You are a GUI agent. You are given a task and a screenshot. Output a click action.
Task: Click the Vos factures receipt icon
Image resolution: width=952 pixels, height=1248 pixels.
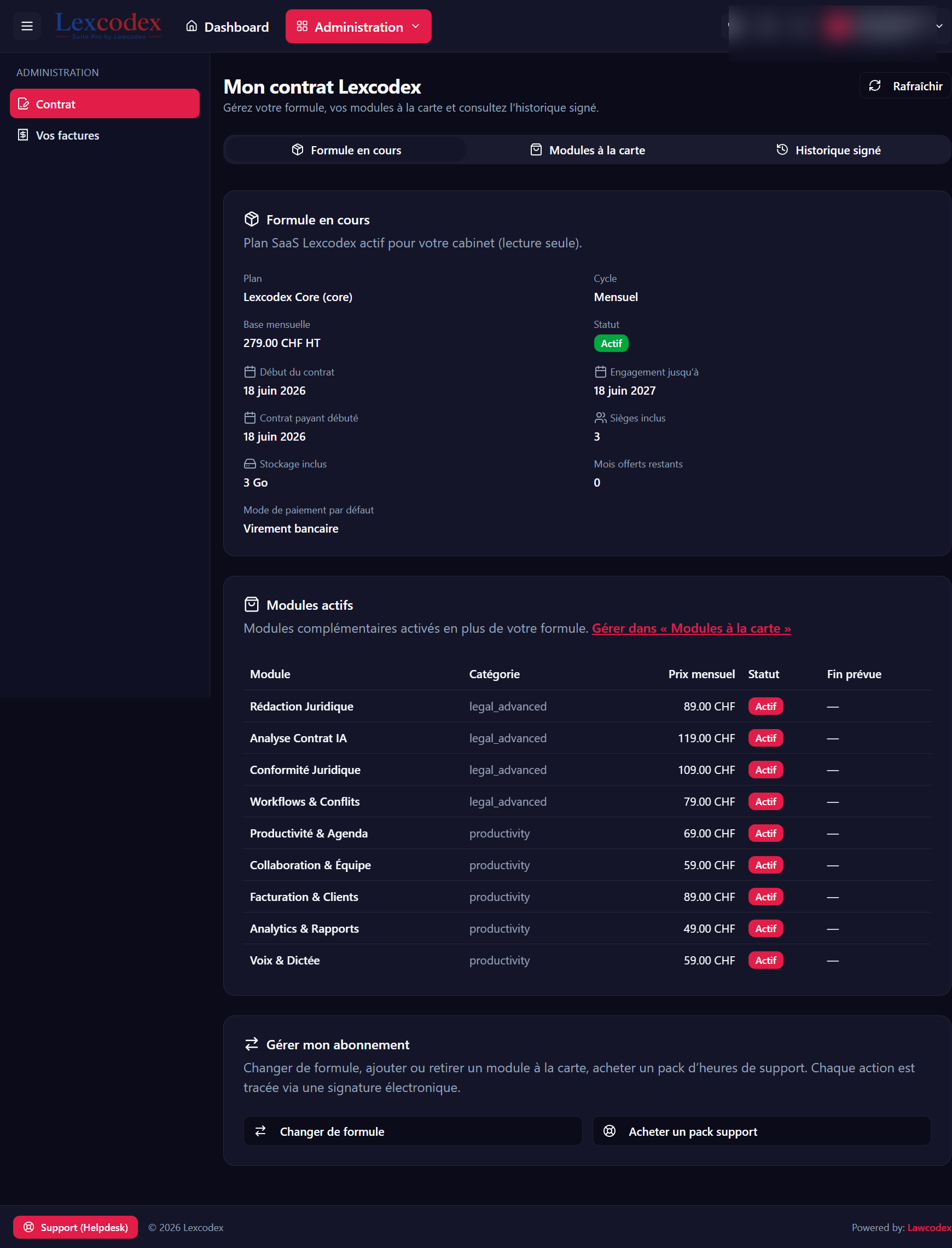tap(23, 135)
